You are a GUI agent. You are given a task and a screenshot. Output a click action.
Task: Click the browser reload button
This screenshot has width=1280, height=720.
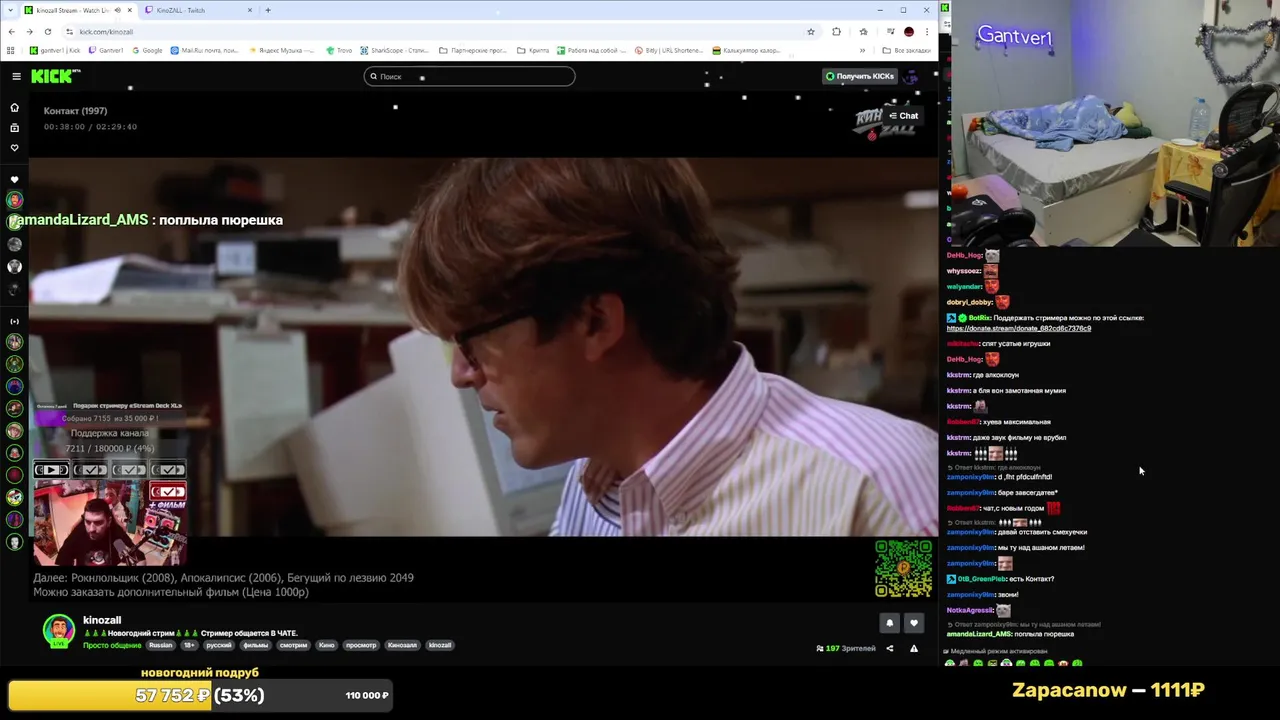pos(47,31)
